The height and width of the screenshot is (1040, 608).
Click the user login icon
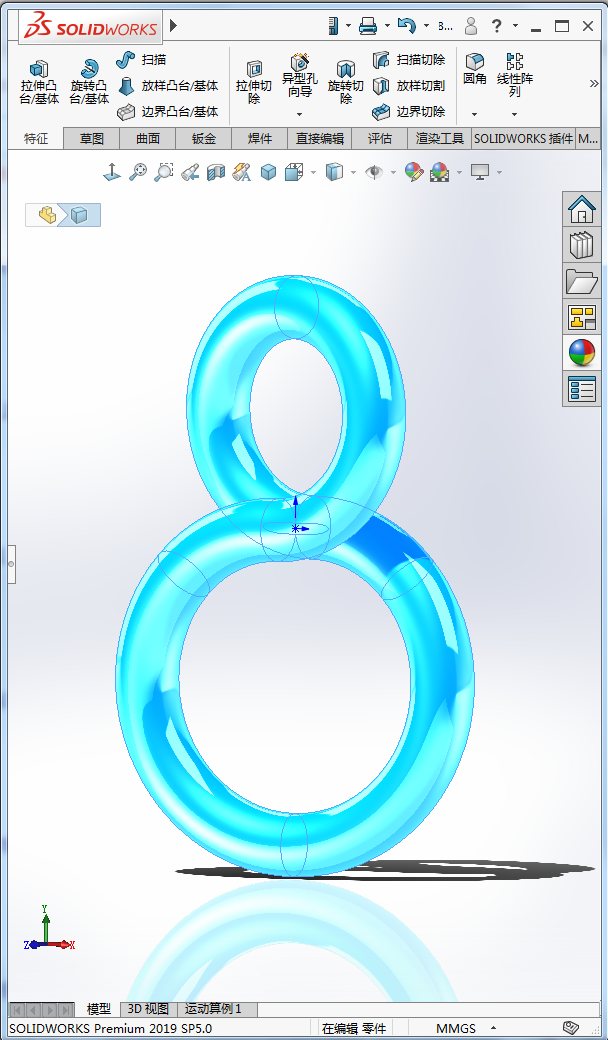471,26
